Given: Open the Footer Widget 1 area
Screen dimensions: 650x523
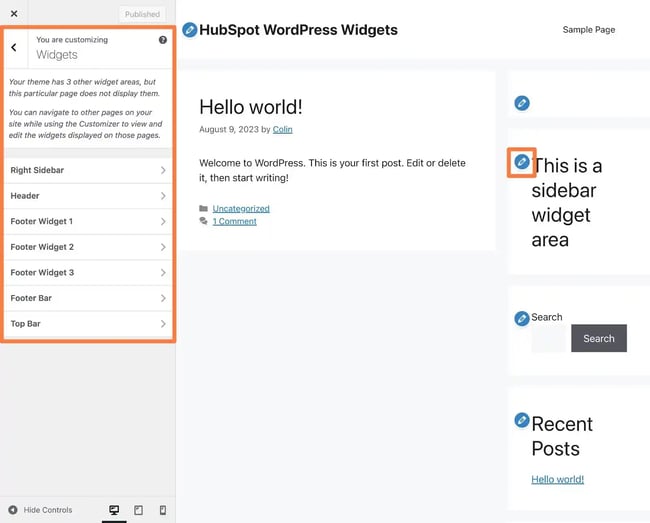Looking at the screenshot, I should [88, 222].
